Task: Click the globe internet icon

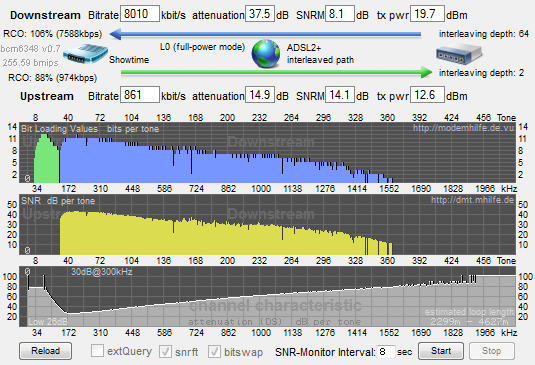Action: point(266,54)
